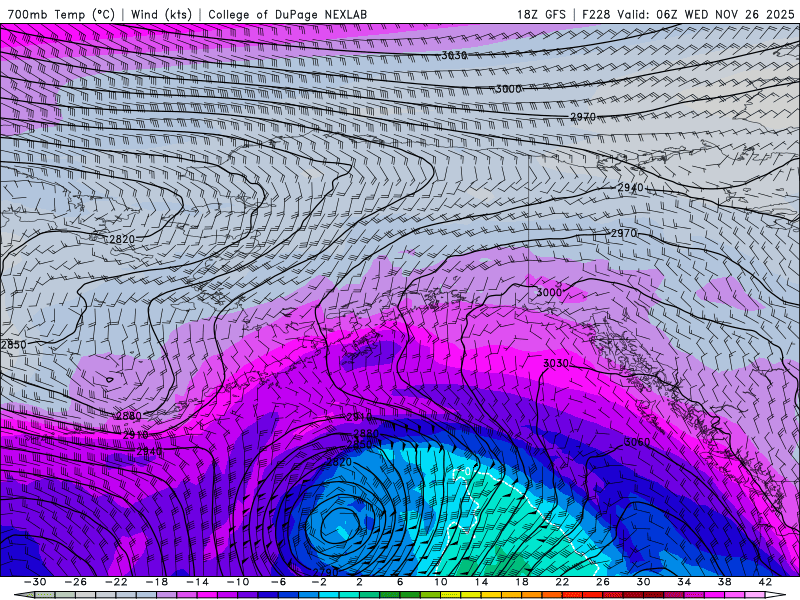Select the "College of DuPage NEXLAB" text
800x600 pixels.
[x=287, y=14]
